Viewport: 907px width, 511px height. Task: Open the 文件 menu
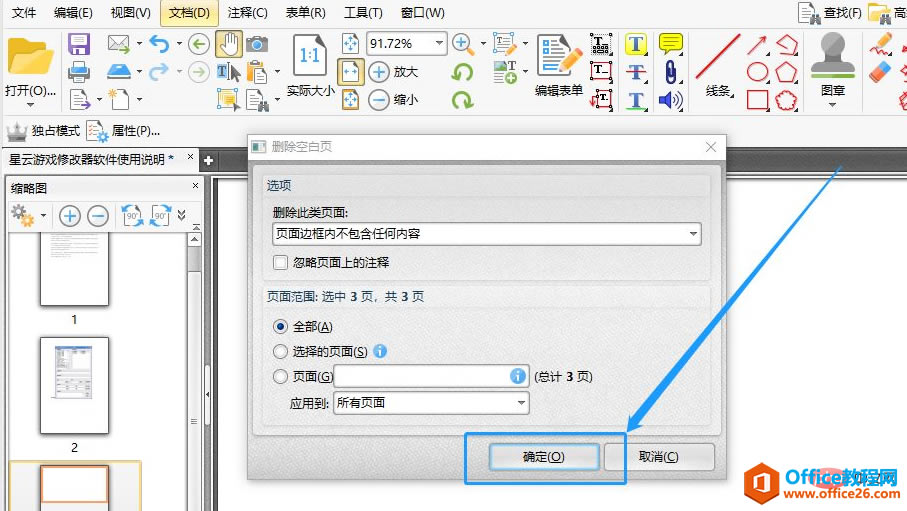24,13
